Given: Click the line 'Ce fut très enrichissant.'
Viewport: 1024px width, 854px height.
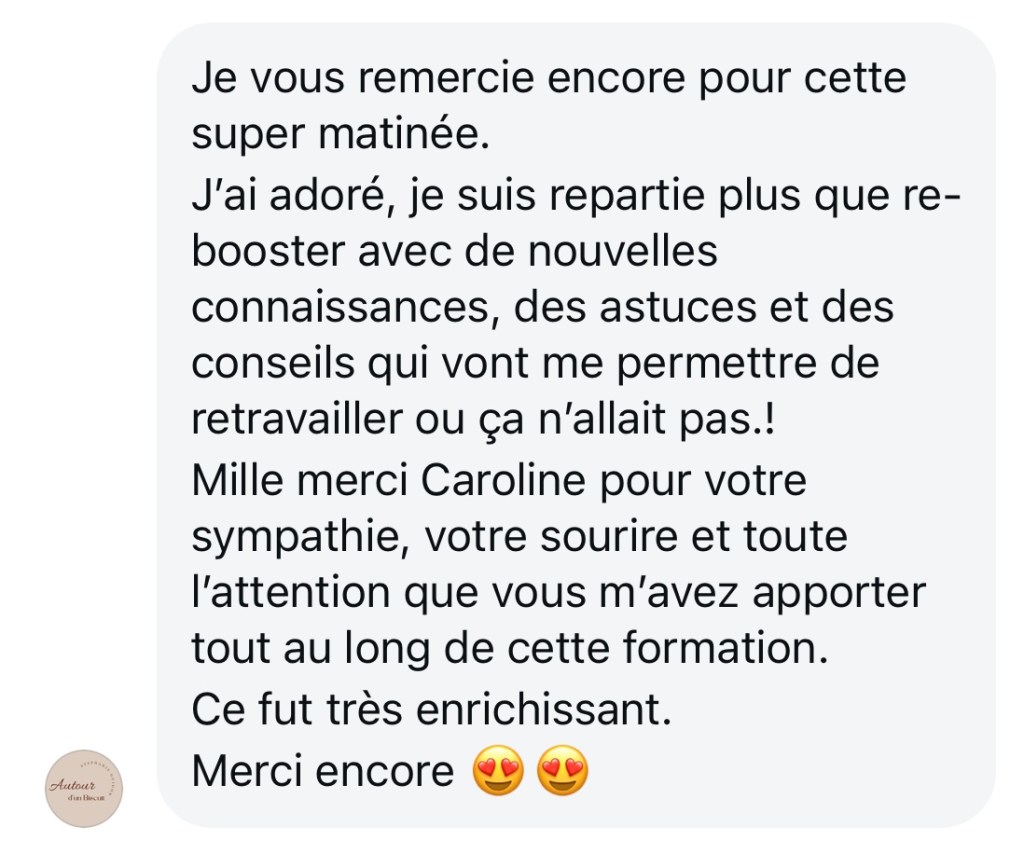Looking at the screenshot, I should pos(432,710).
